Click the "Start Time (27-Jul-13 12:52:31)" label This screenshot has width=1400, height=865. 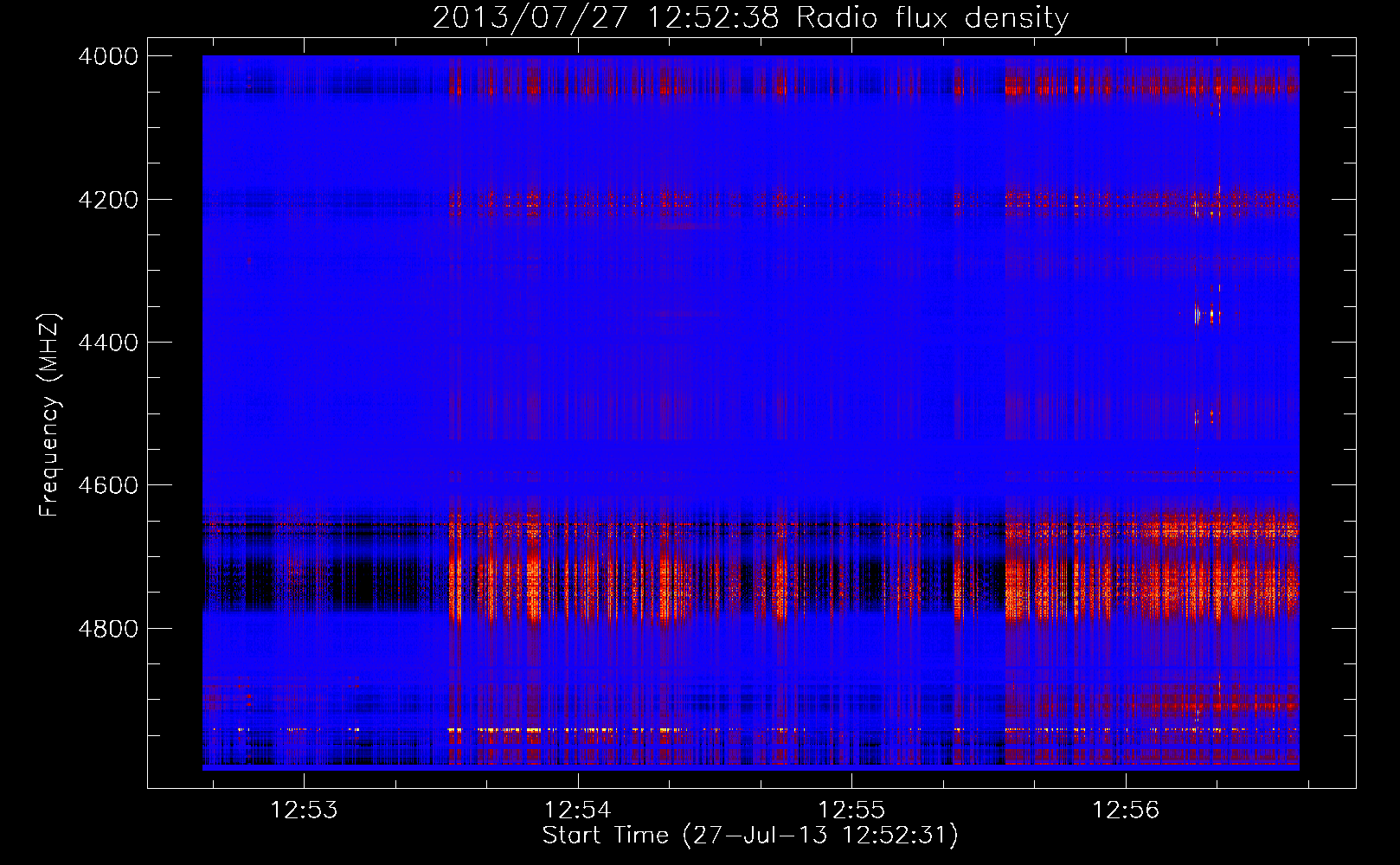[750, 836]
